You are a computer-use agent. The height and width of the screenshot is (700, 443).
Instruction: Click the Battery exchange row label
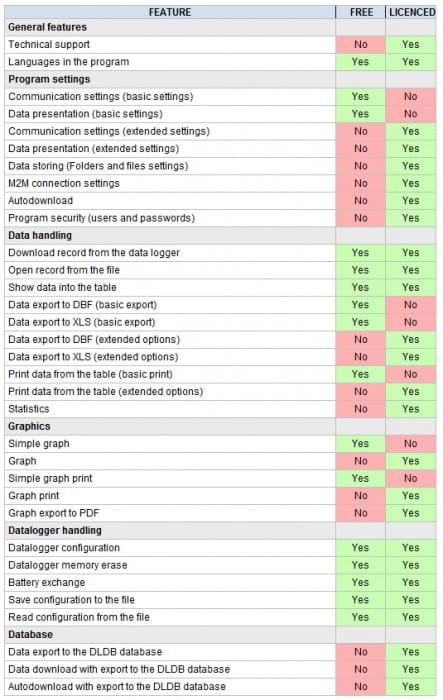tap(46, 583)
